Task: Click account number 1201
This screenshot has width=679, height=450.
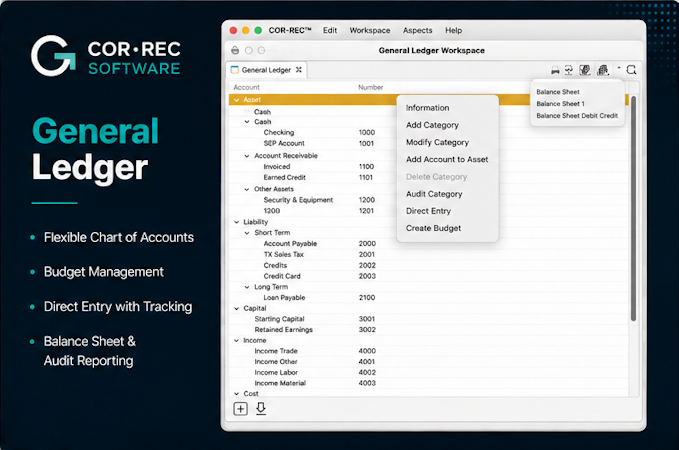Action: click(x=366, y=211)
